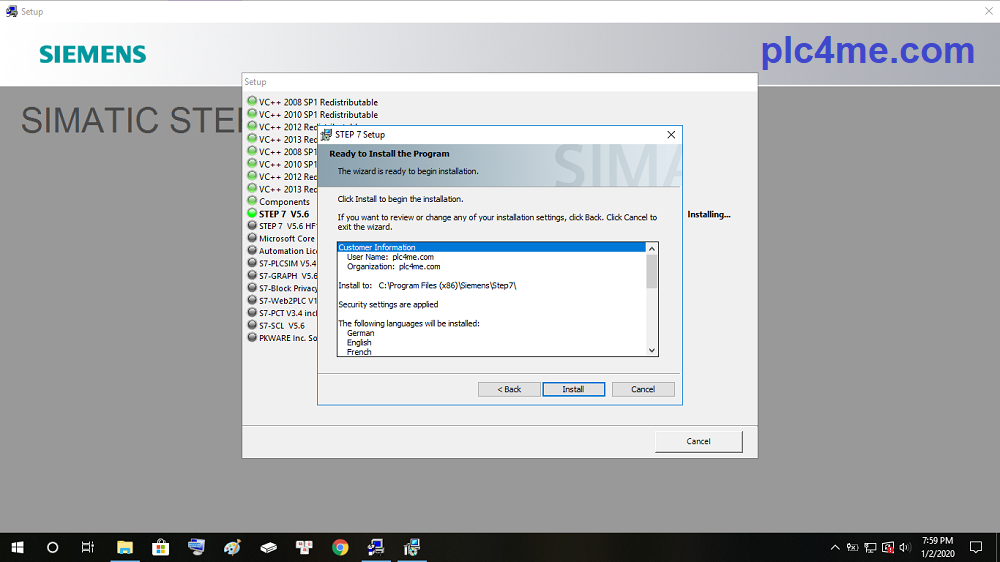Screen dimensions: 1000x562
Task: Open the Windows Start menu
Action: point(17,547)
